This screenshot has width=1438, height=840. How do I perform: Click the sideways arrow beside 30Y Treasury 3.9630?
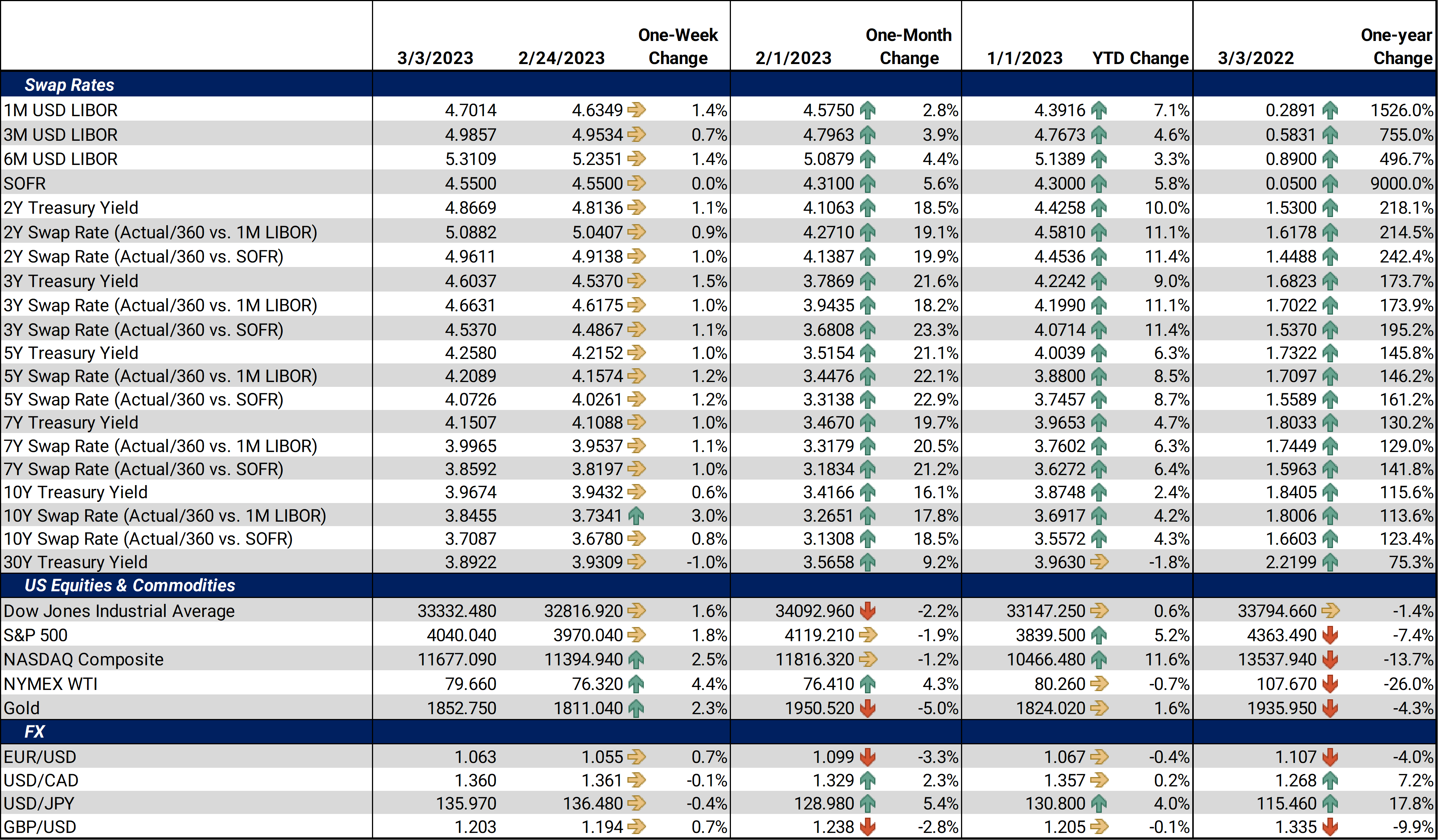pyautogui.click(x=1099, y=562)
